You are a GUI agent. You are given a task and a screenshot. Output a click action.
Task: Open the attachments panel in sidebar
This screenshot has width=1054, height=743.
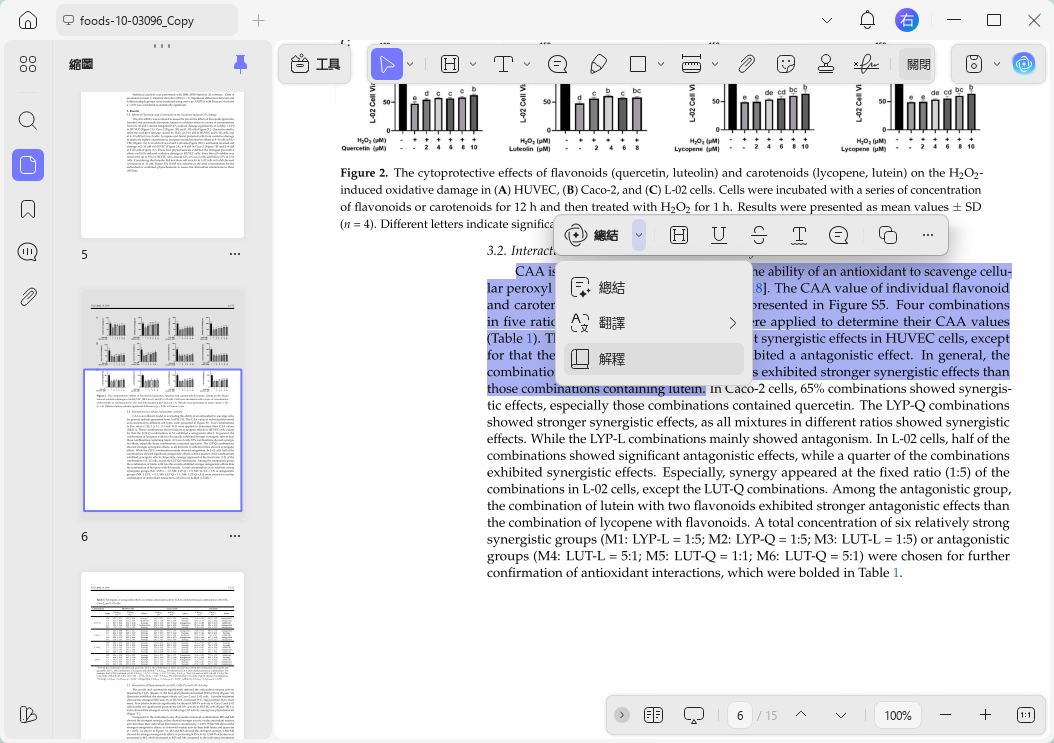coord(28,297)
